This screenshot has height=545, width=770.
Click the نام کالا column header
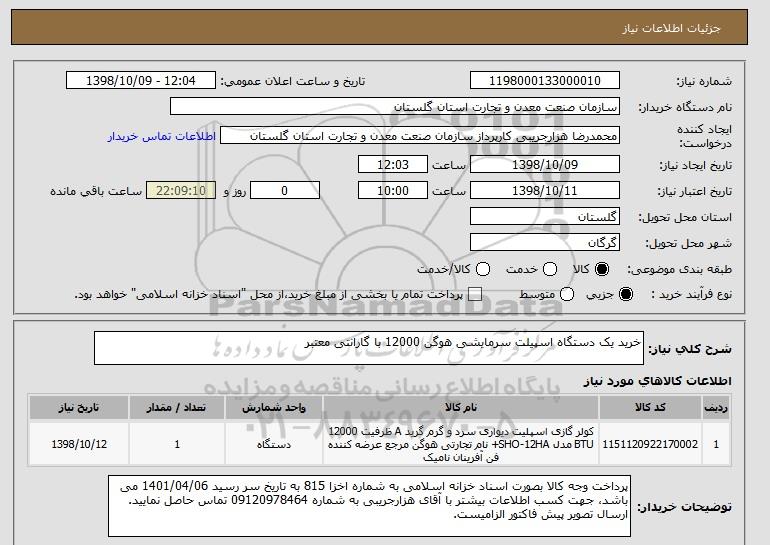pos(461,408)
